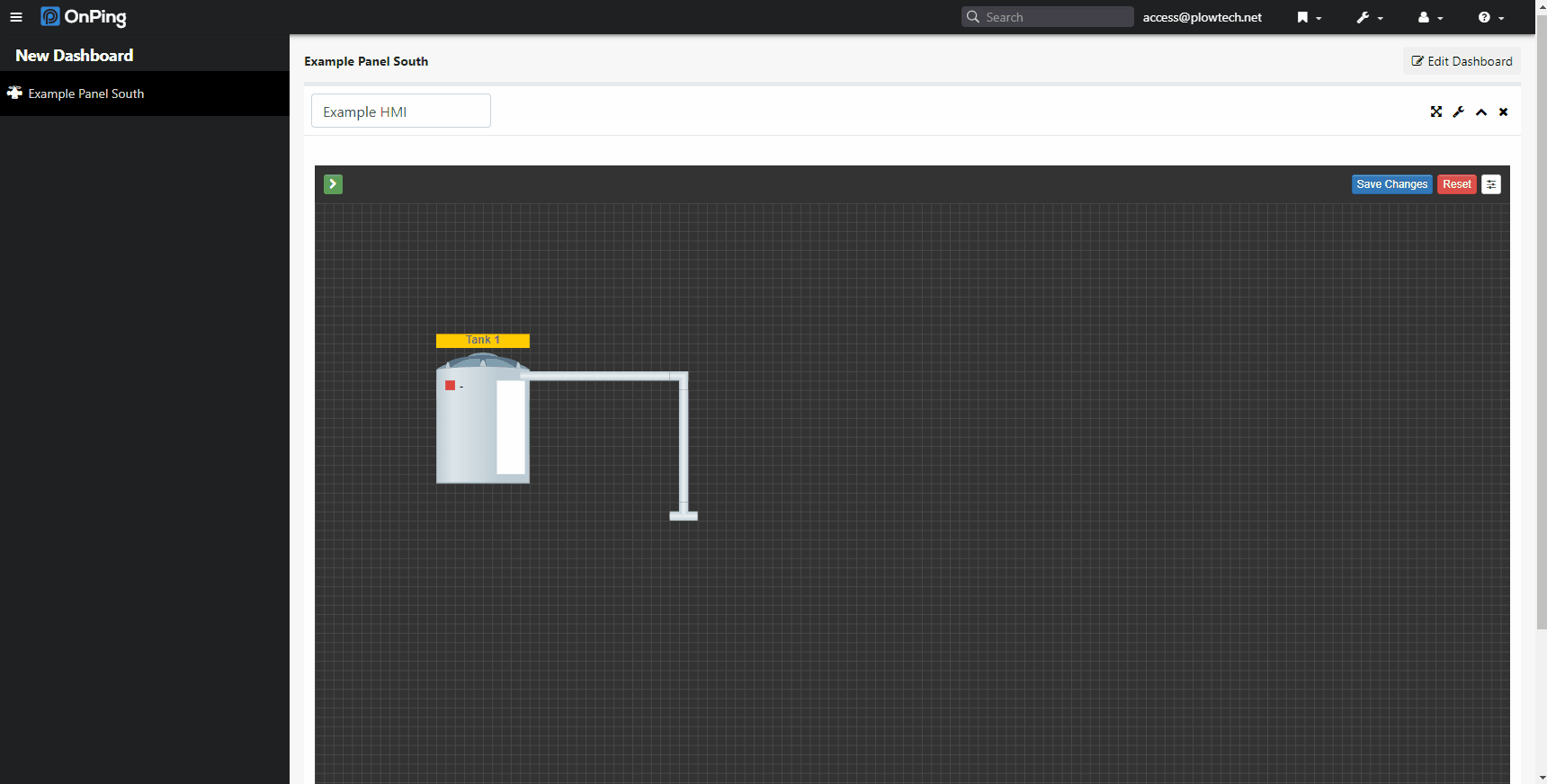Open the tools wrench dropdown in navbar
The height and width of the screenshot is (784, 1547).
point(1369,17)
